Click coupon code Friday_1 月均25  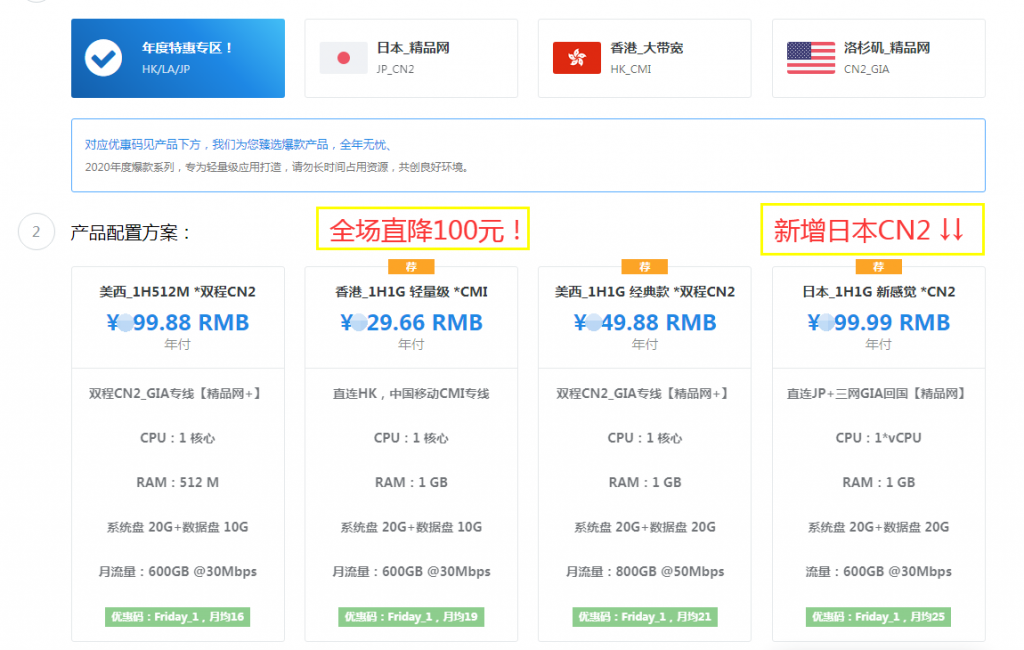[x=878, y=617]
